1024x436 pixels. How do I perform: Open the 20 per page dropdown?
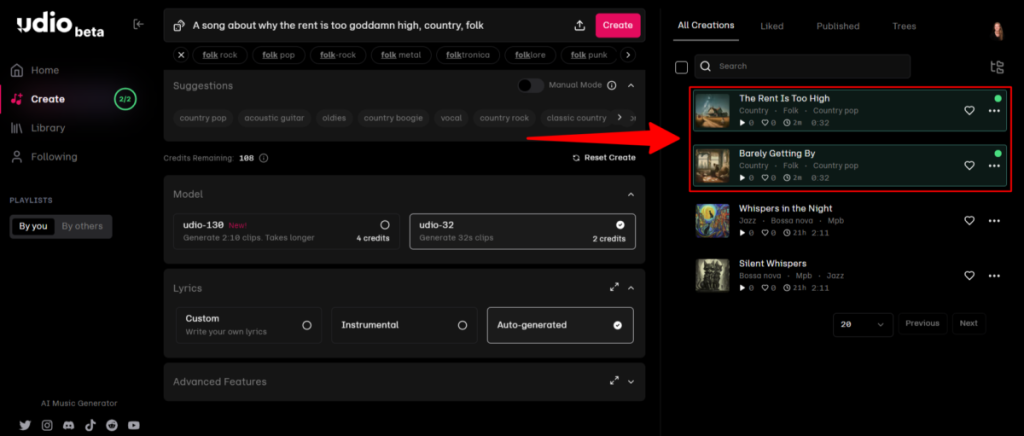pos(863,324)
